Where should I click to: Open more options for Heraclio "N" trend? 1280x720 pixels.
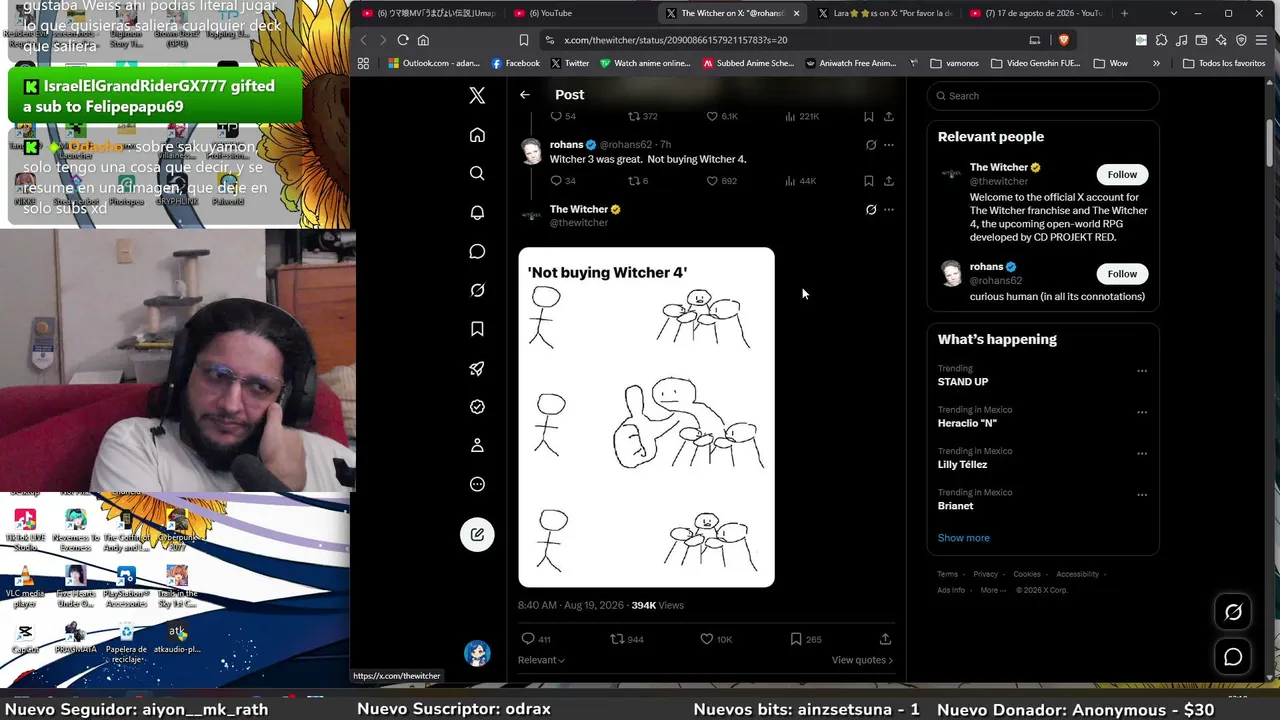point(1142,412)
